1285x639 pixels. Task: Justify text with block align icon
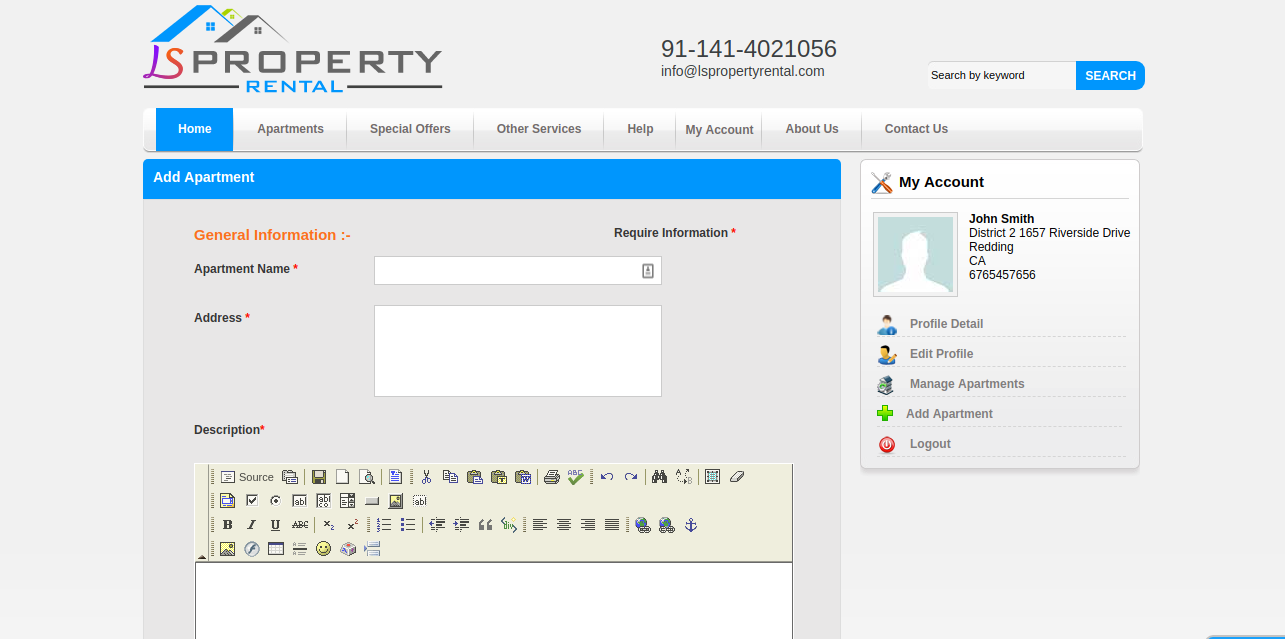click(612, 525)
